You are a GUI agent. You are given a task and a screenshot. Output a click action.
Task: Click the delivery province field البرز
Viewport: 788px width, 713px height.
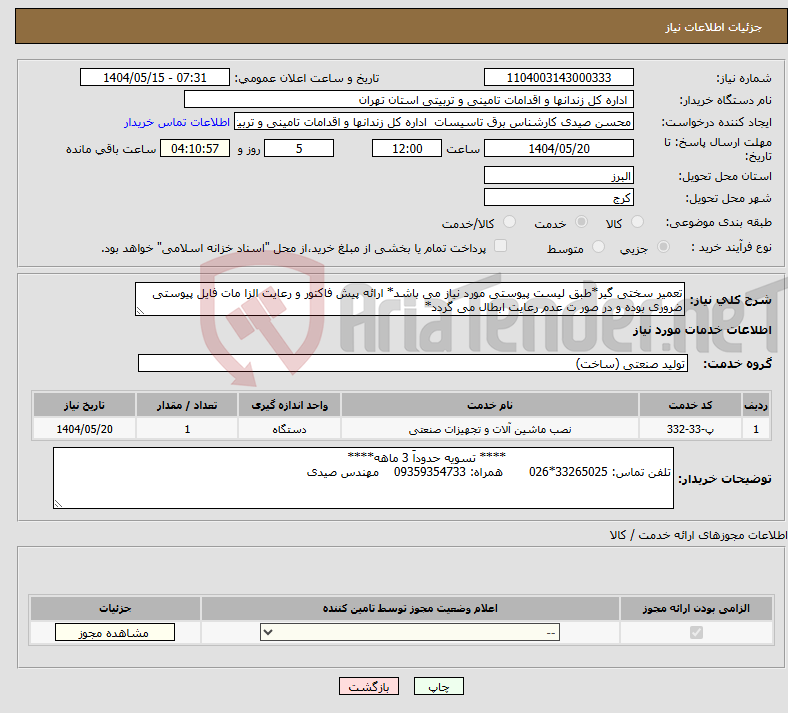point(559,175)
